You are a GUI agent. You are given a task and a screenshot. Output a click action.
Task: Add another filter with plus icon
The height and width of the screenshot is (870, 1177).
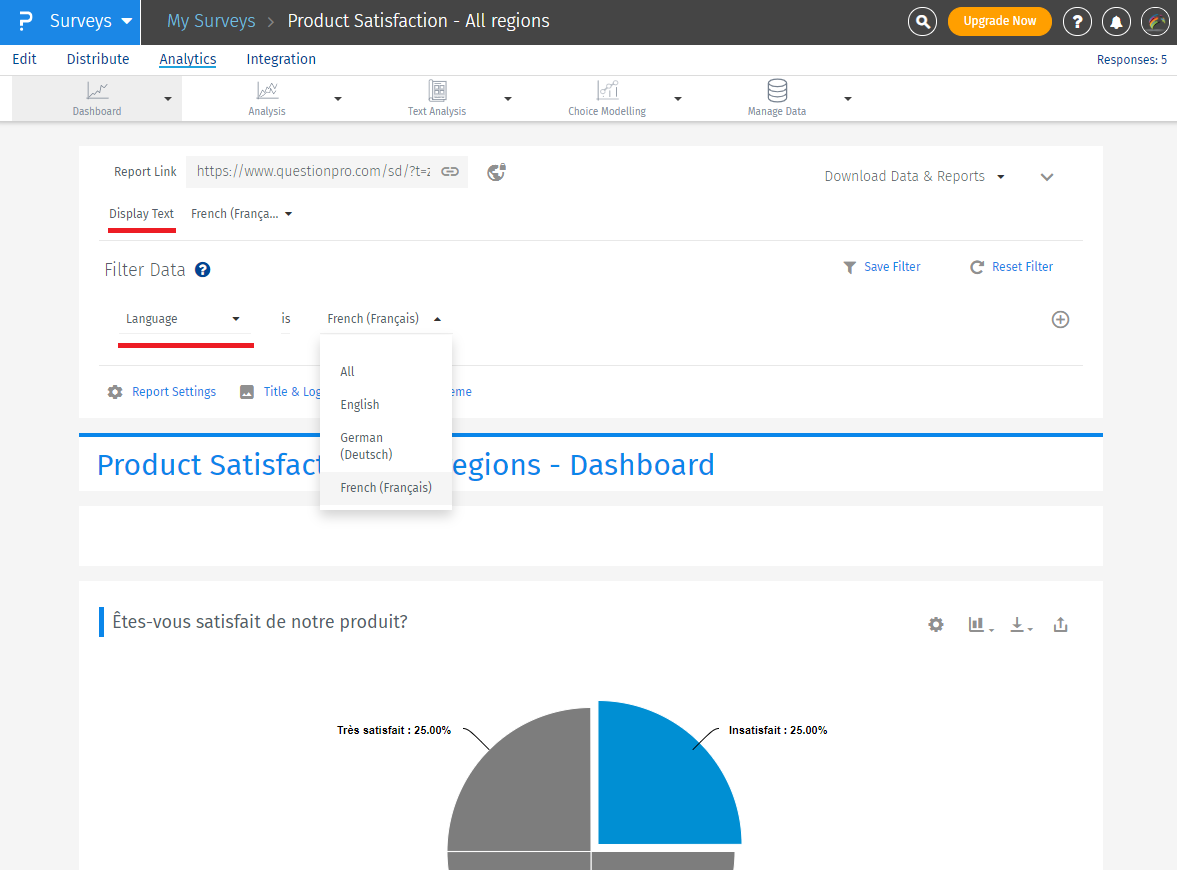pos(1060,320)
